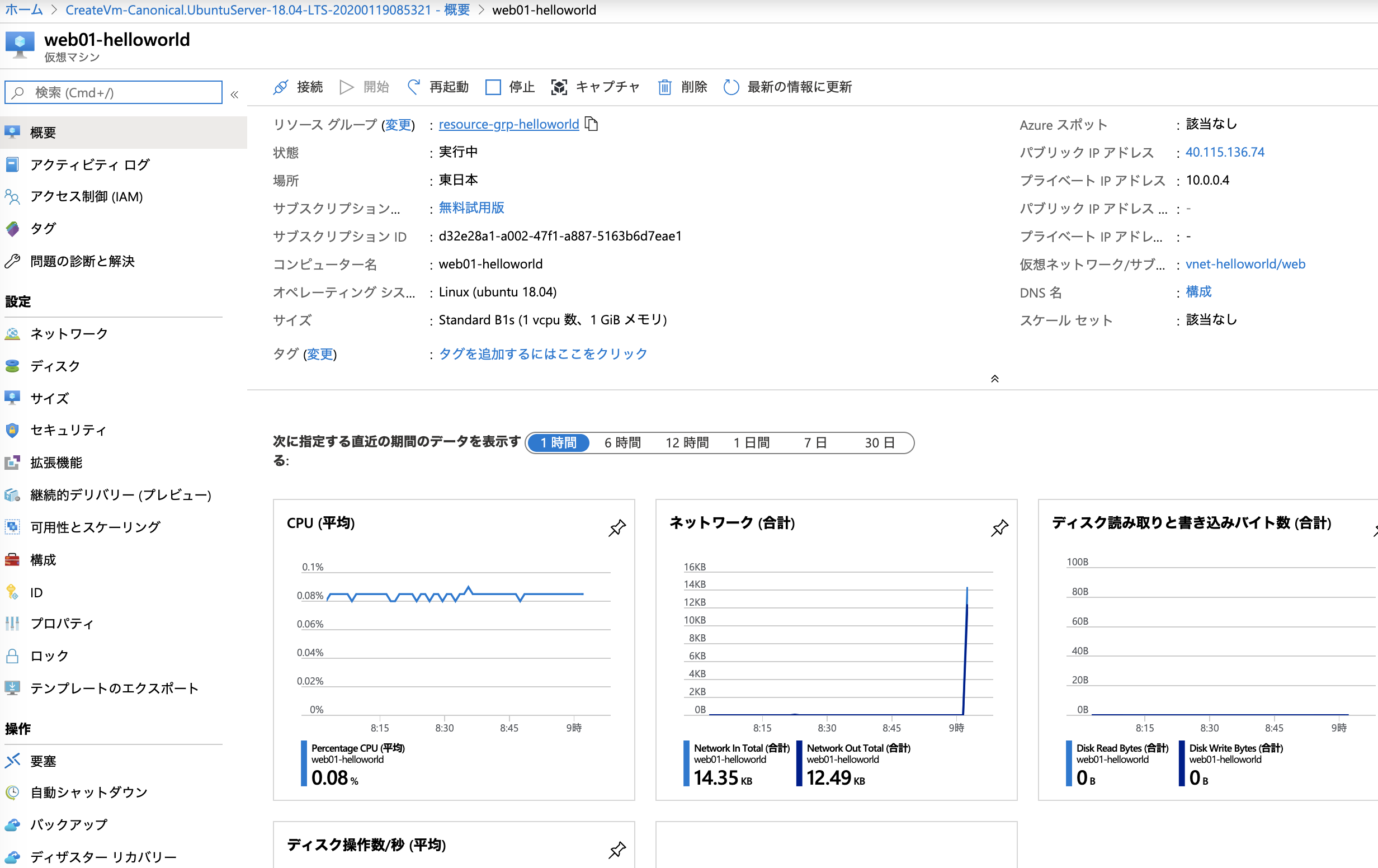
Task: Click 可用性とスケーリング sidebar icon
Action: tap(12, 526)
